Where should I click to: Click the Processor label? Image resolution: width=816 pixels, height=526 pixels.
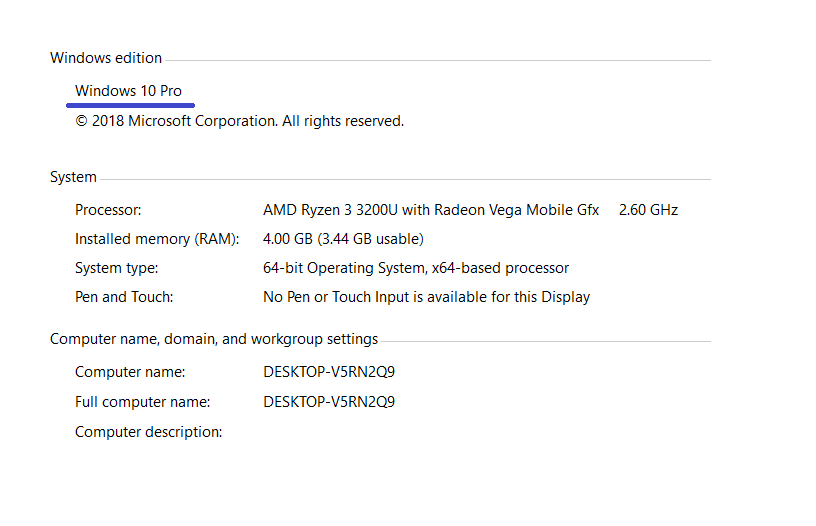pyautogui.click(x=108, y=210)
